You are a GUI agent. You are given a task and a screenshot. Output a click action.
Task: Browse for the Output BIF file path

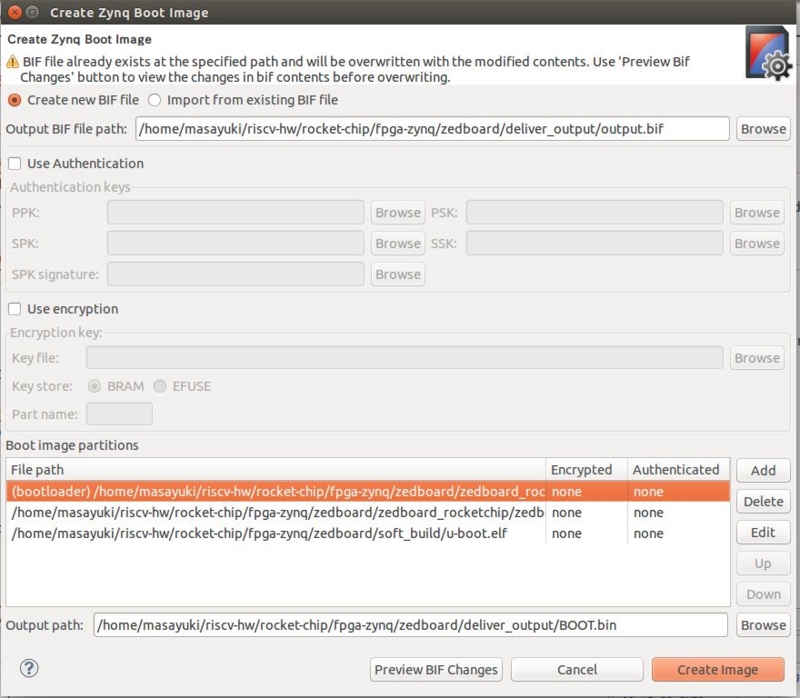point(763,128)
